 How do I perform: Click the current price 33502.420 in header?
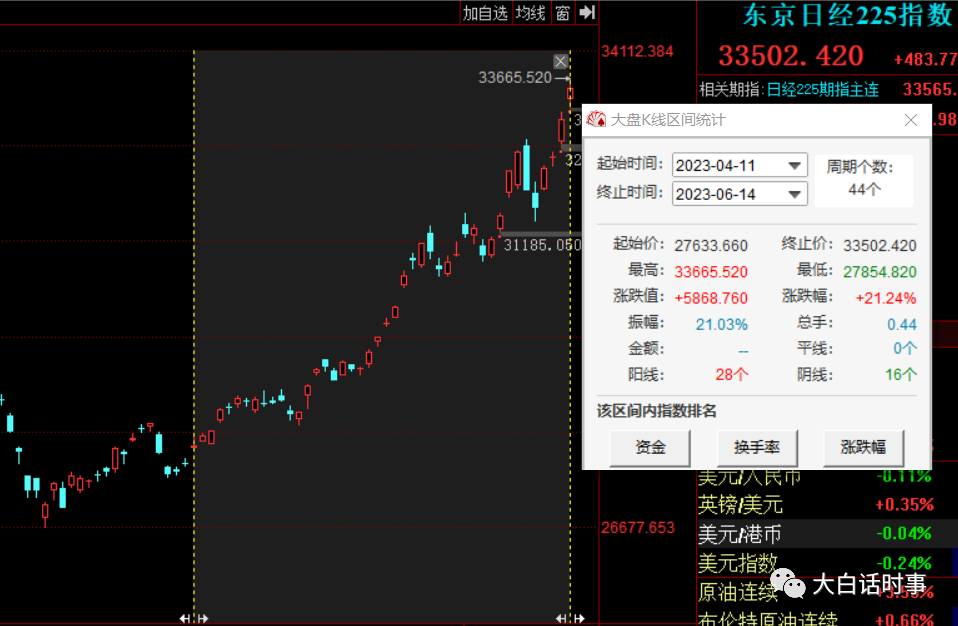(x=791, y=56)
